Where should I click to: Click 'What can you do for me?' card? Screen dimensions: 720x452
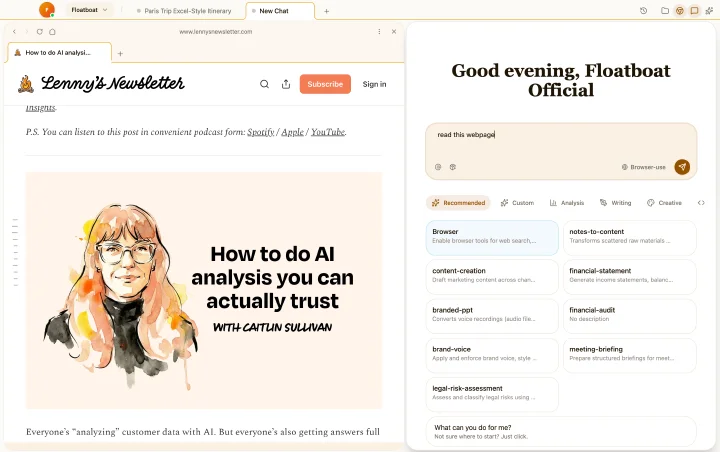point(561,431)
